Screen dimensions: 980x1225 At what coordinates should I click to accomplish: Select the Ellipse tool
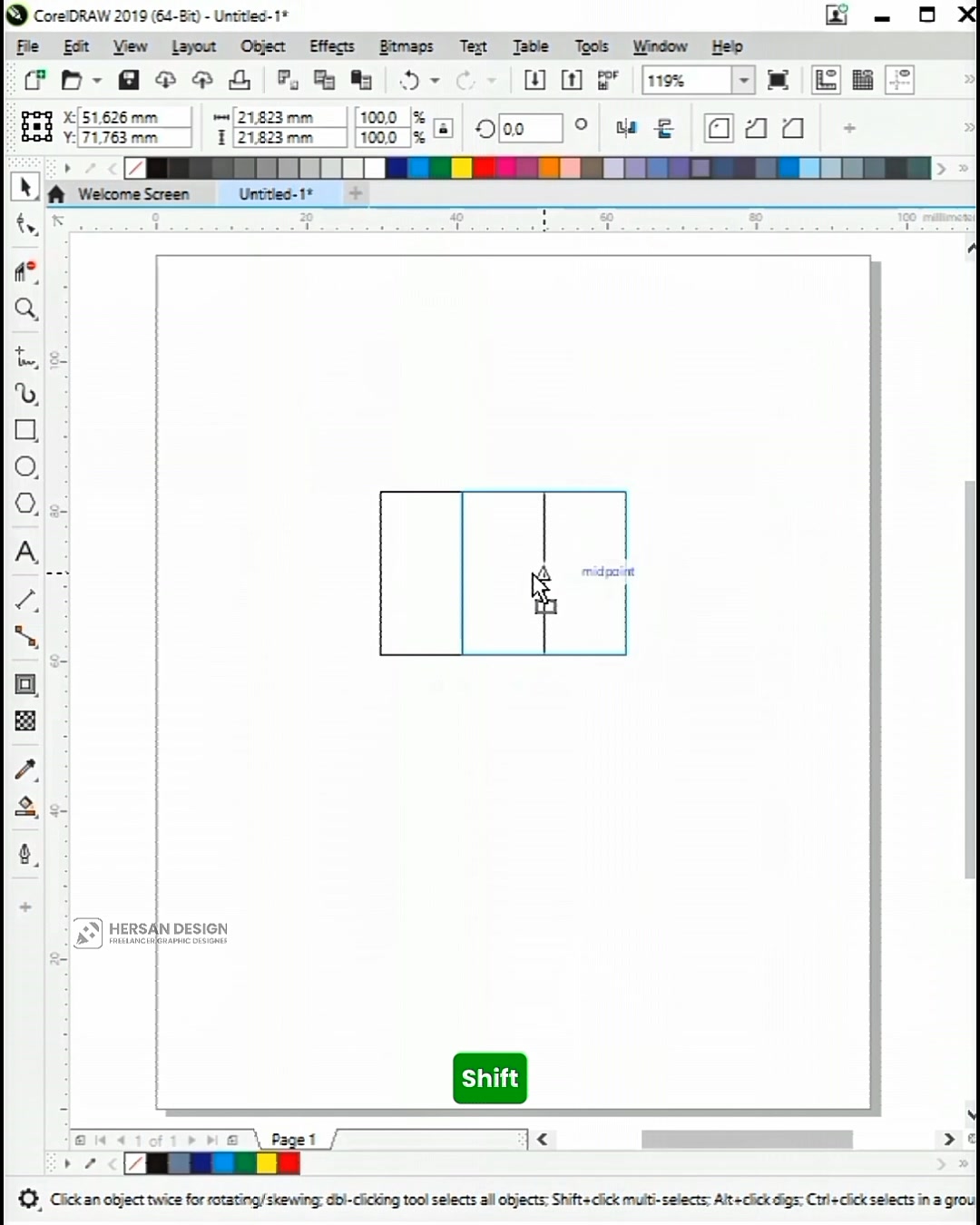(x=25, y=467)
